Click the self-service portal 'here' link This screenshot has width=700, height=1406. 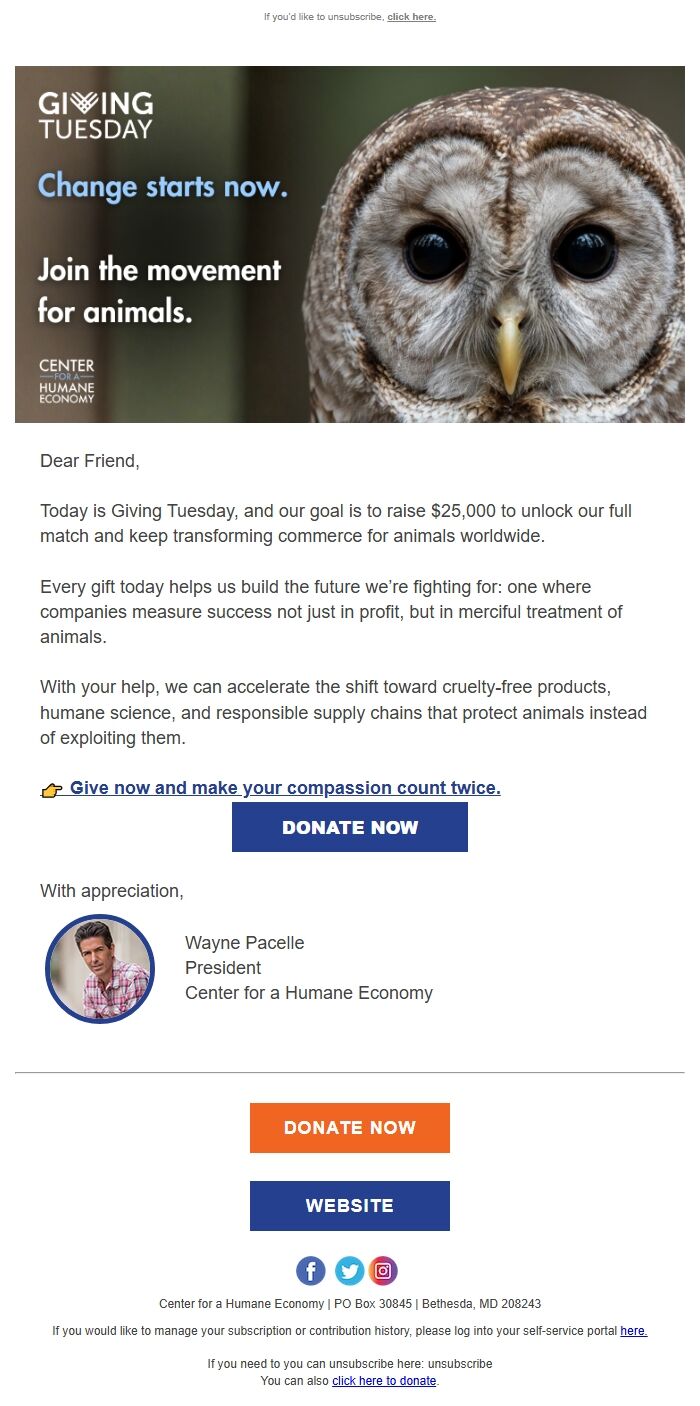coord(634,1331)
